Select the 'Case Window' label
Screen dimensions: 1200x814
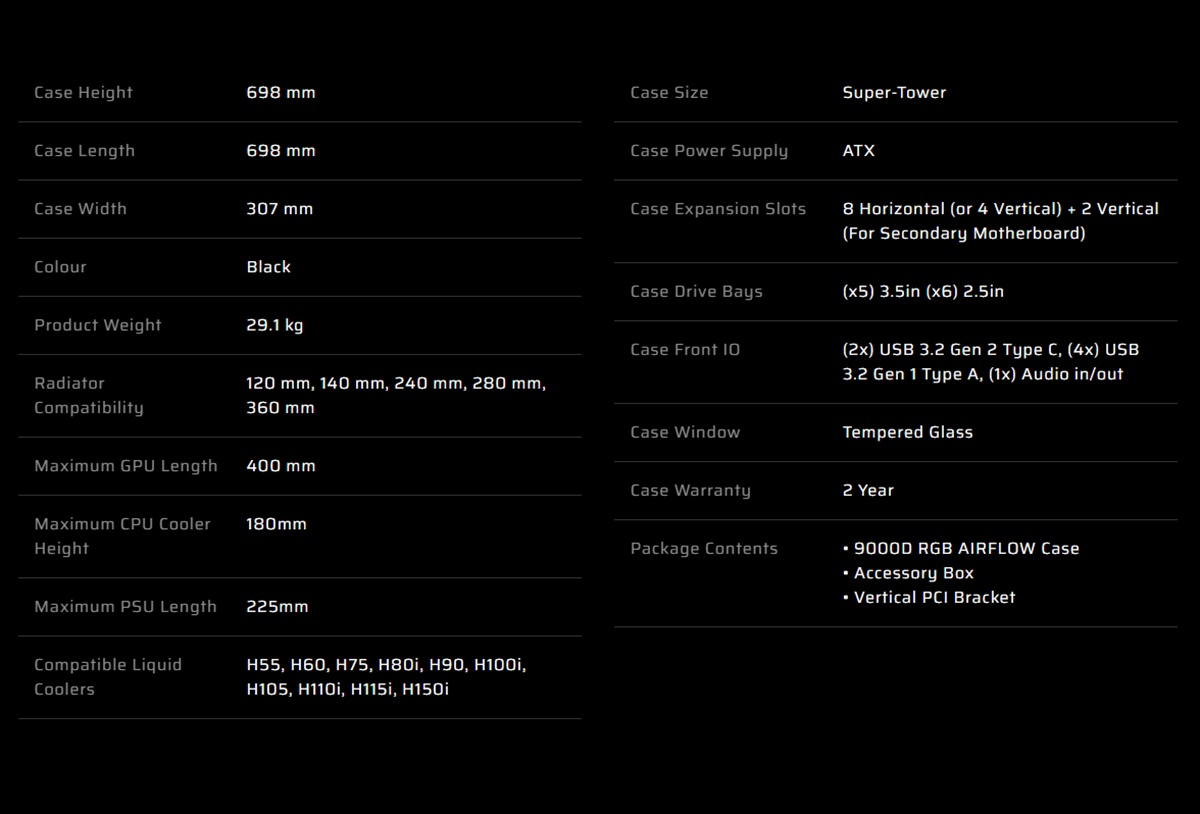point(685,433)
